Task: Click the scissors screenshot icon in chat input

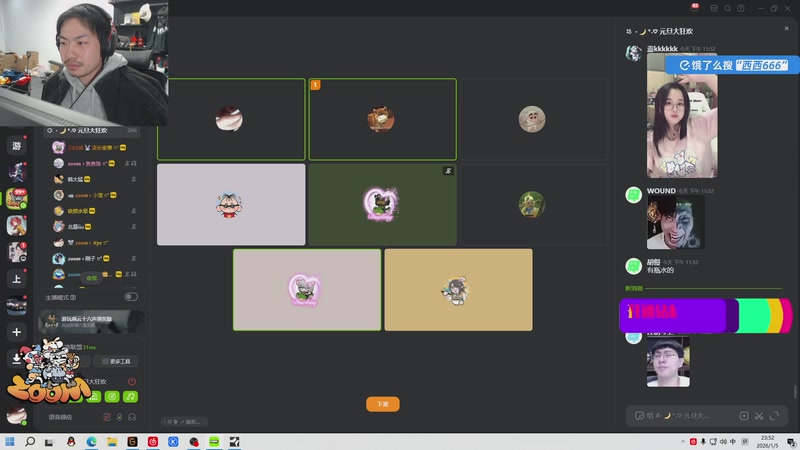Action: [x=759, y=416]
